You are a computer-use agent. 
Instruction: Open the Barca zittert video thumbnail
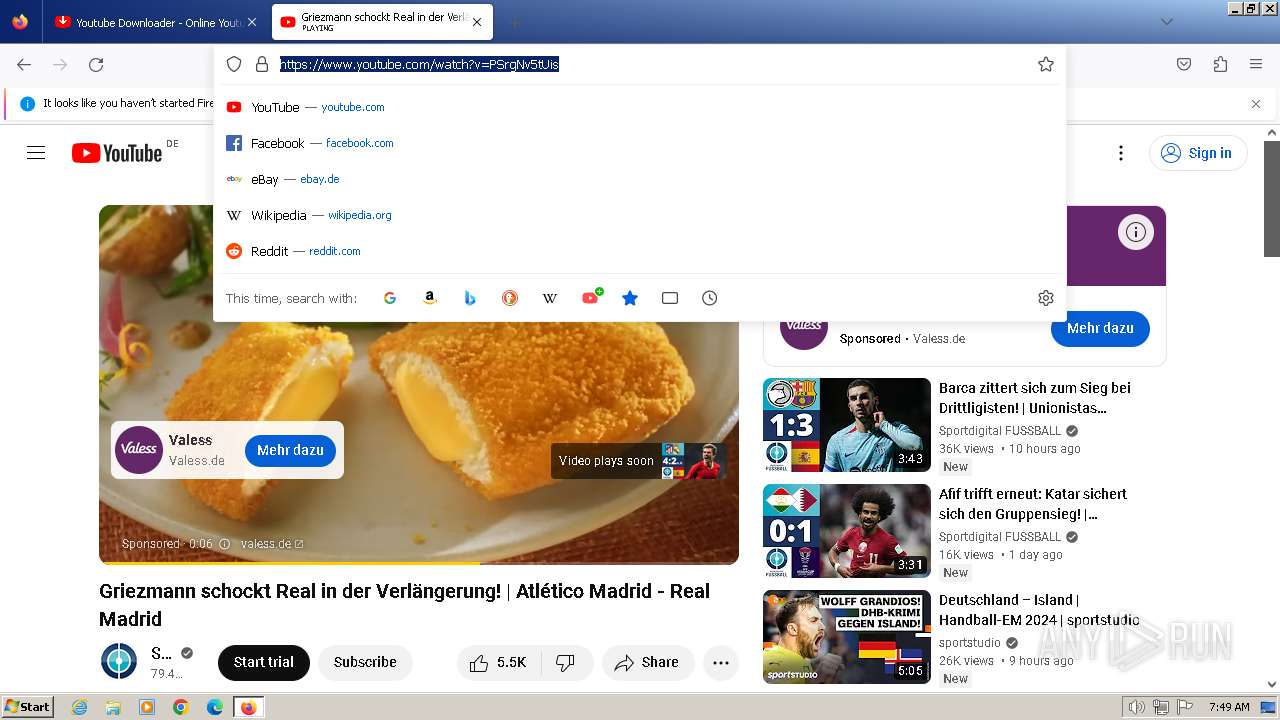[x=847, y=425]
